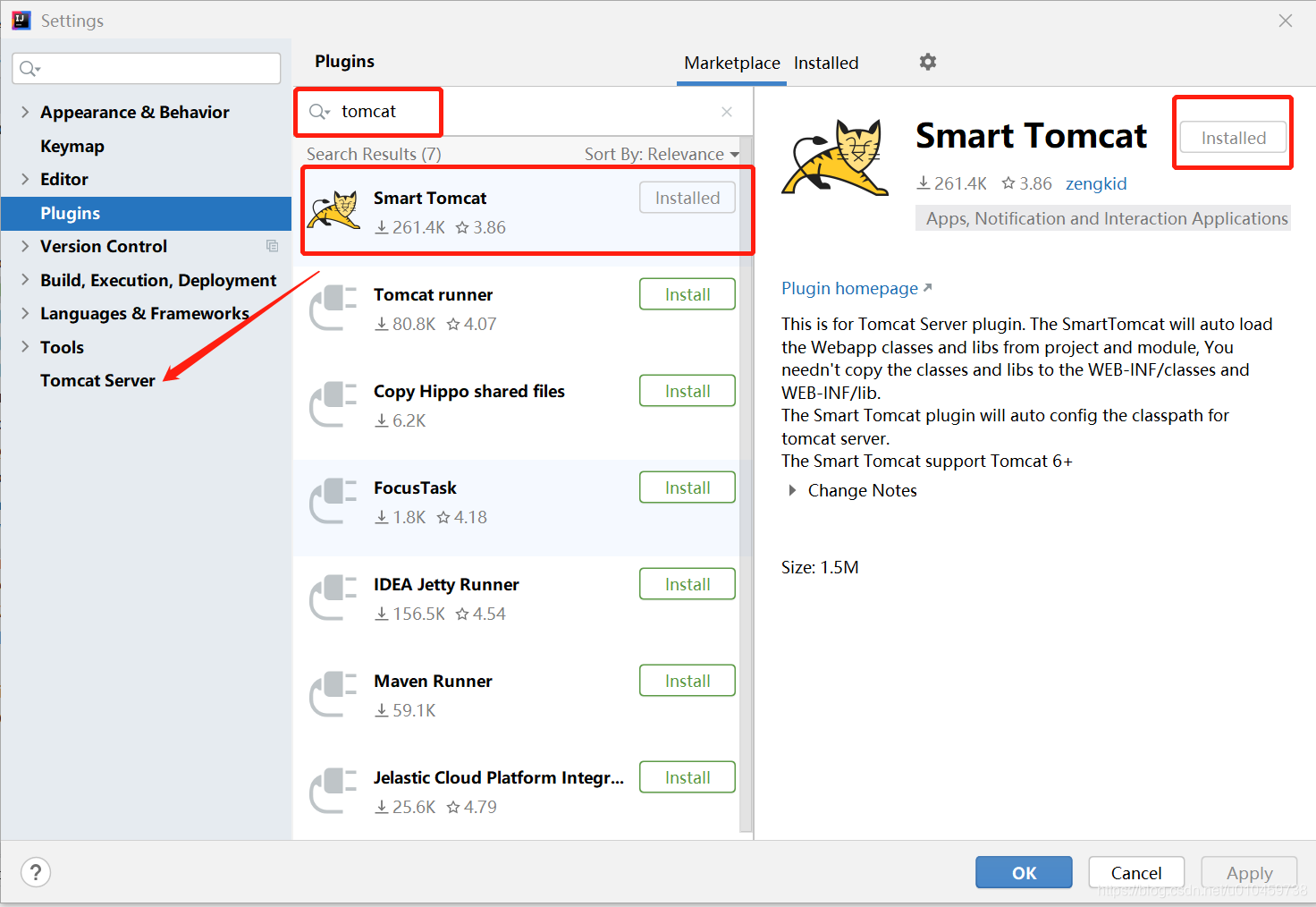Image resolution: width=1316 pixels, height=907 pixels.
Task: Click the Smart Tomcat cat icon in results list
Action: [x=333, y=212]
